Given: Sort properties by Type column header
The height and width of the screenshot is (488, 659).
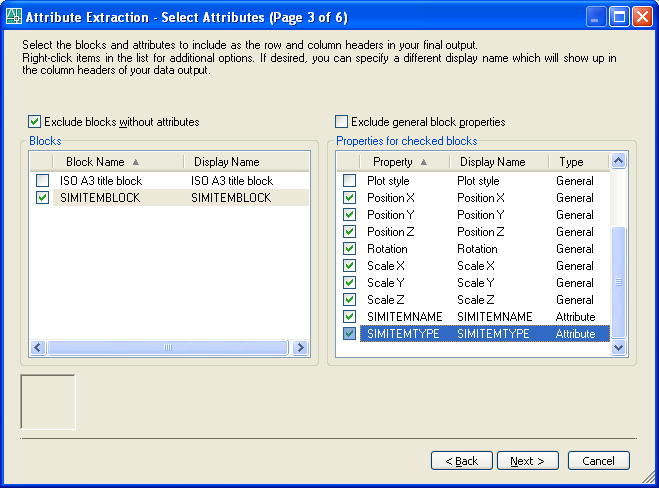Looking at the screenshot, I should tap(578, 162).
